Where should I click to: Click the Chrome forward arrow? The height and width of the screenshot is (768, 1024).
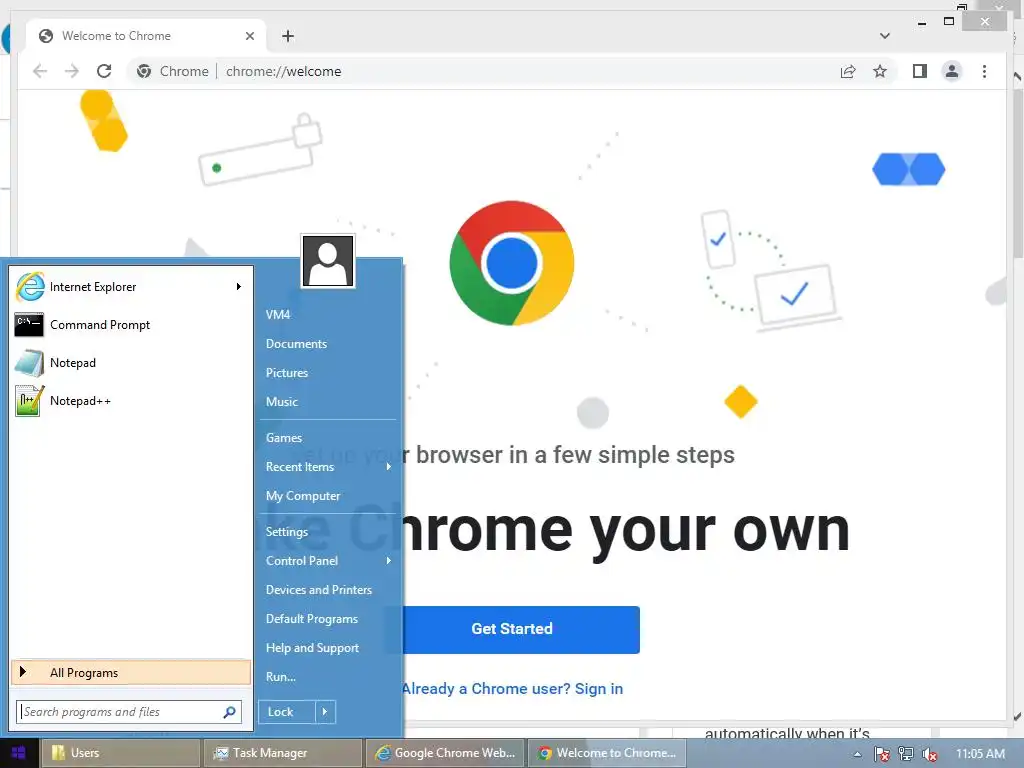tap(72, 71)
